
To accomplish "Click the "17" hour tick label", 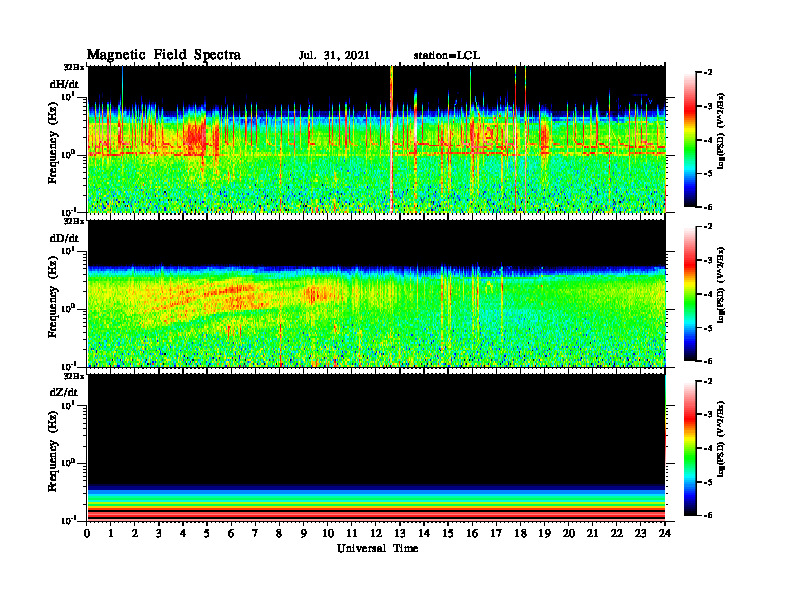I will click(496, 533).
